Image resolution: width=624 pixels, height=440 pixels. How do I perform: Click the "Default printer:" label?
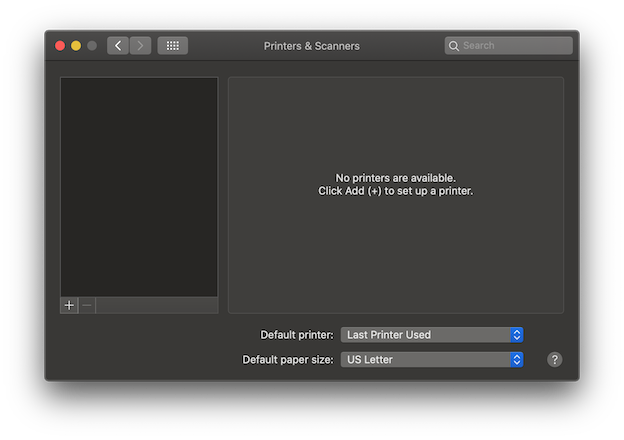296,335
